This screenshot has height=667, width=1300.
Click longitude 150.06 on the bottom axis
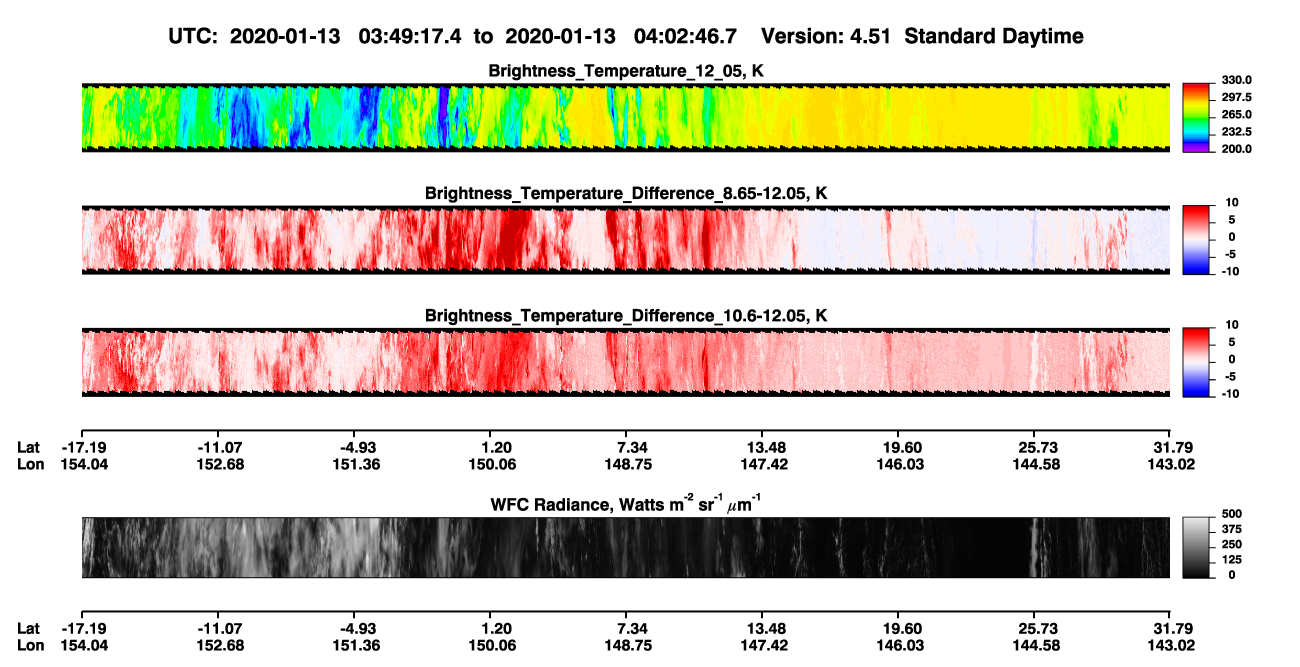[x=491, y=645]
